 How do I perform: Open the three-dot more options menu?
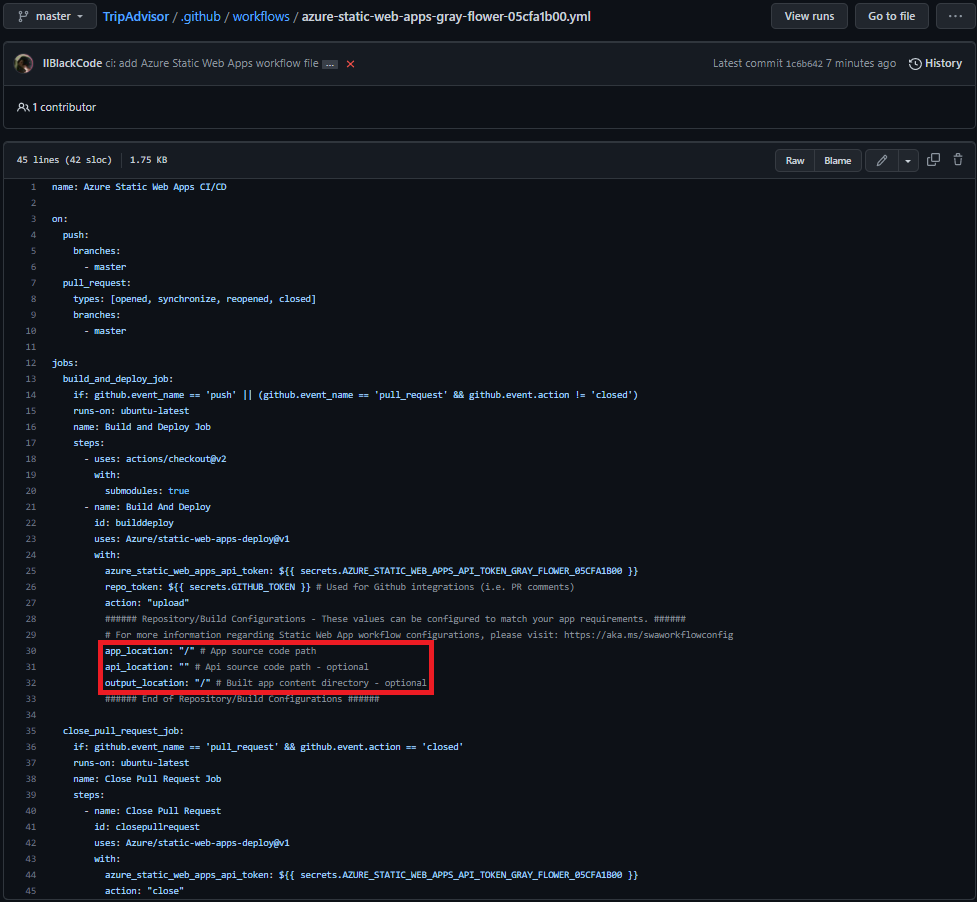(x=955, y=16)
